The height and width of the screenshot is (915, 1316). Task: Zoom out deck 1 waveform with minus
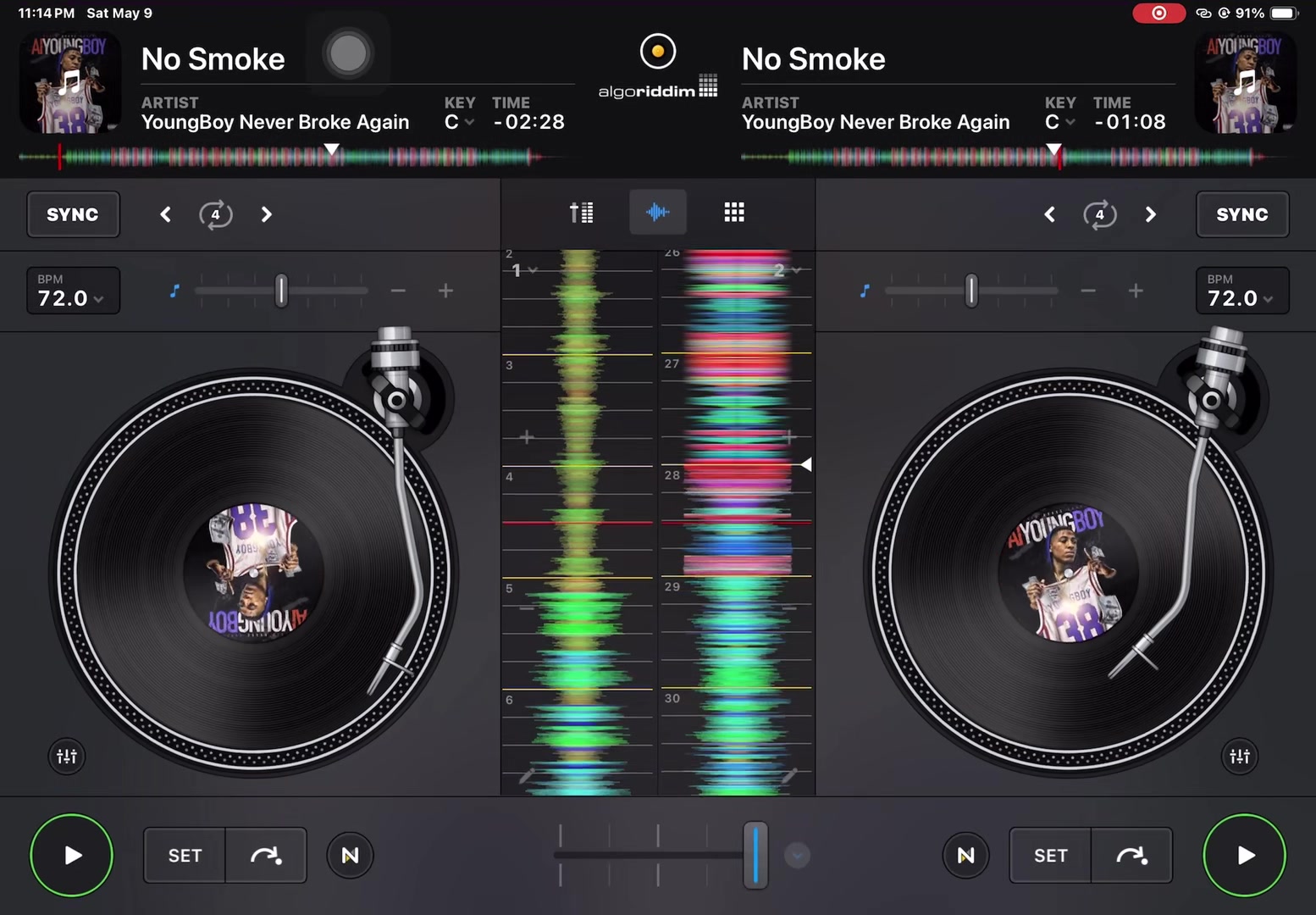pyautogui.click(x=527, y=607)
